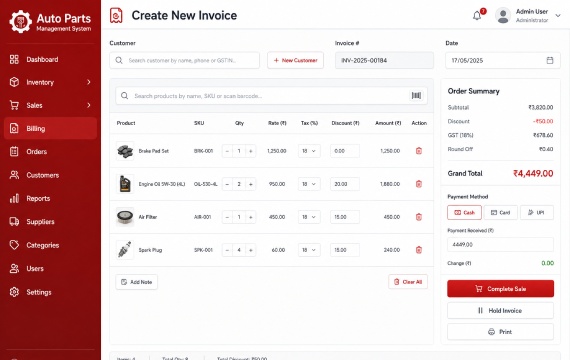Screen dimensions: 570x360
Task: Expand the Inventory submenu chevron
Action: point(89,82)
